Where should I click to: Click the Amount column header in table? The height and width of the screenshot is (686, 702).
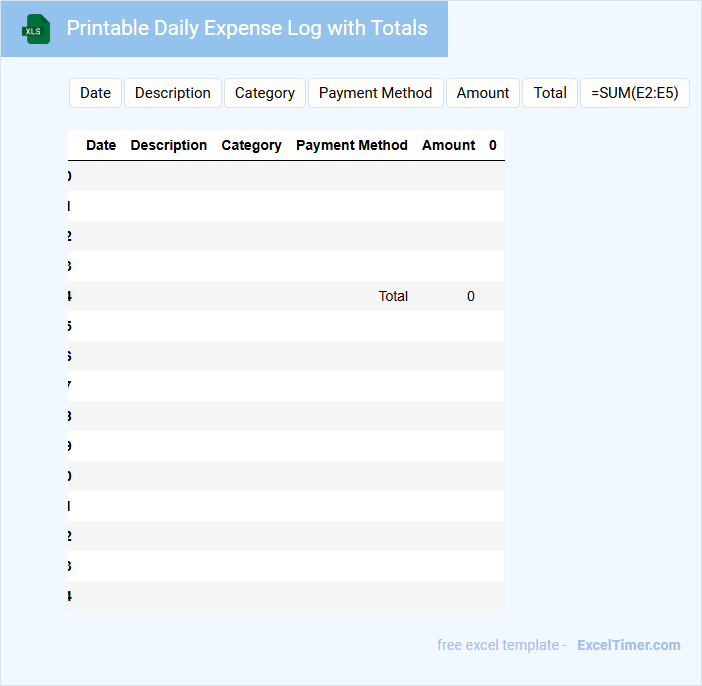449,145
